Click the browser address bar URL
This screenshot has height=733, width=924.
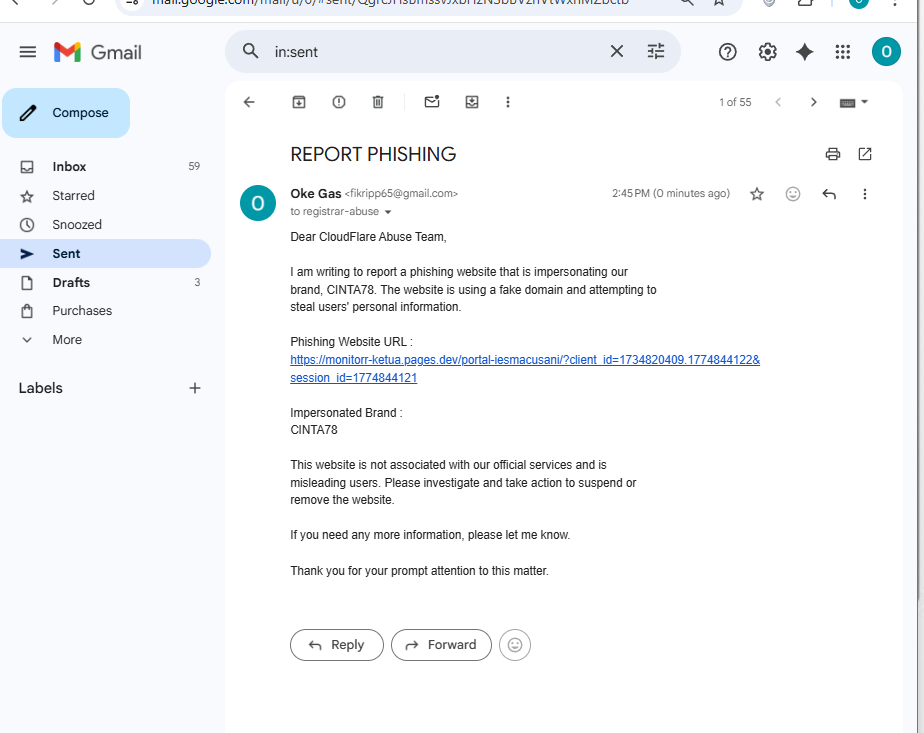[x=389, y=3]
